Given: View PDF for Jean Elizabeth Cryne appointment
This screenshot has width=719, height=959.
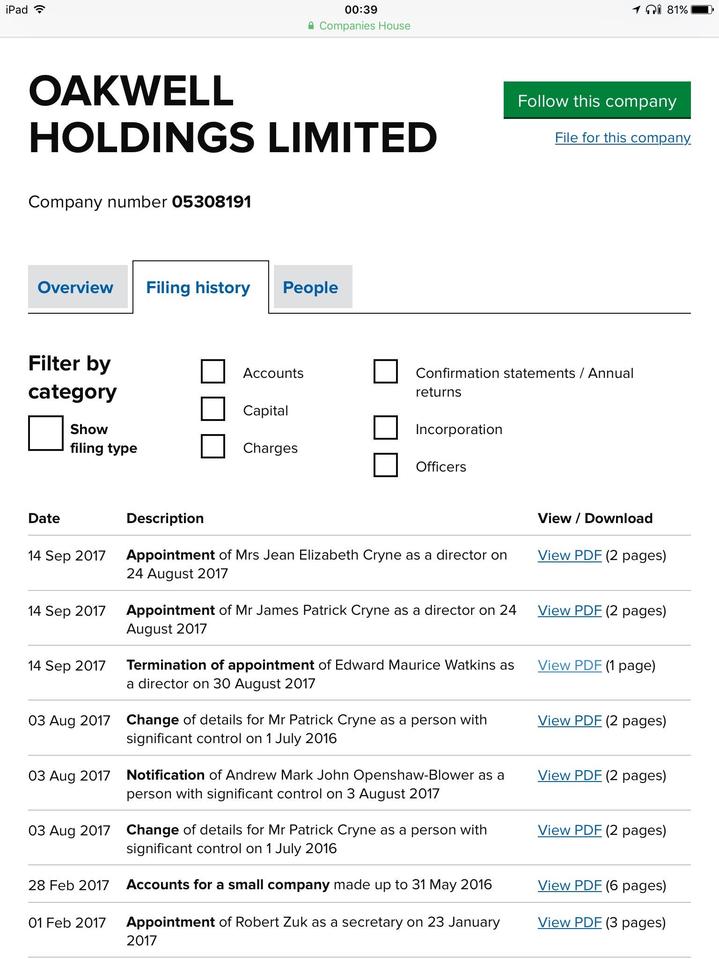Looking at the screenshot, I should pyautogui.click(x=569, y=555).
